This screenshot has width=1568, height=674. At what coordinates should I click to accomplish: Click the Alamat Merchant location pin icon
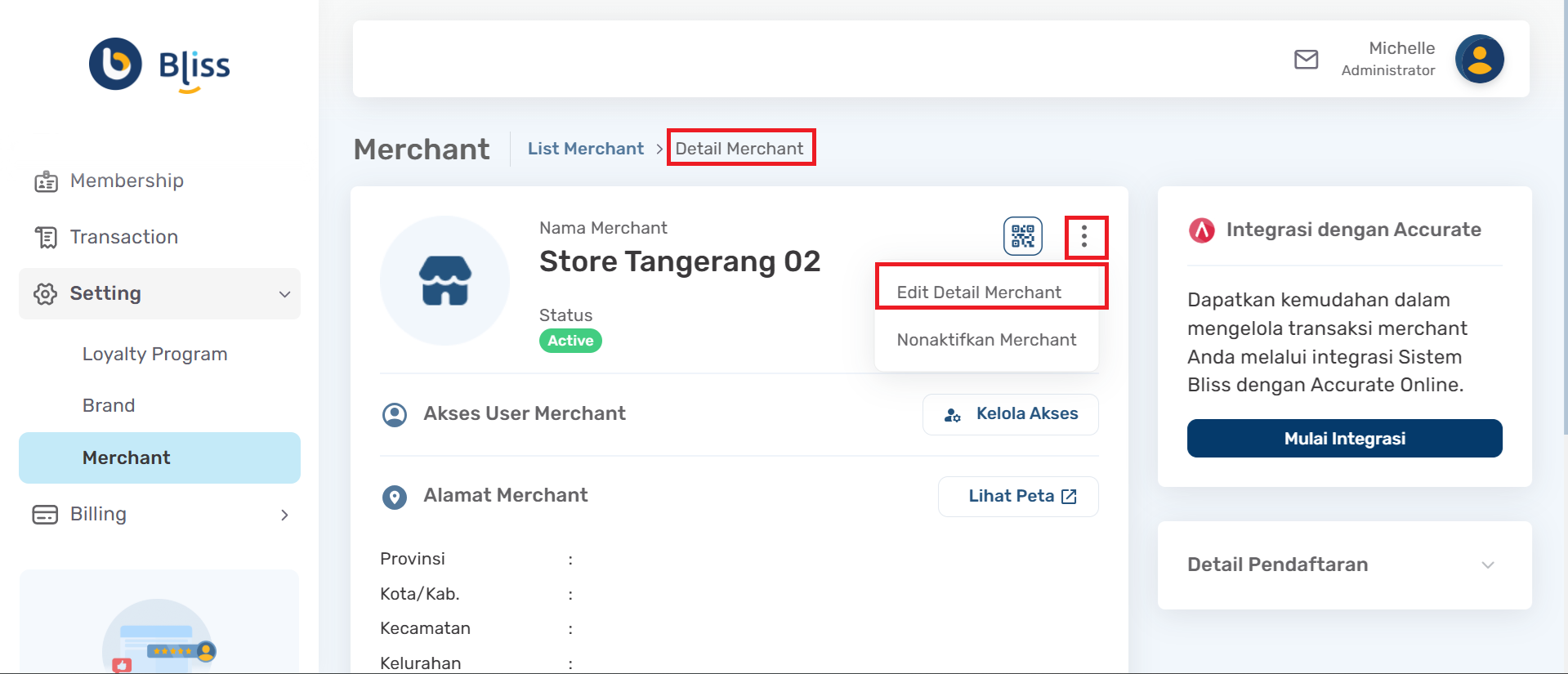395,497
